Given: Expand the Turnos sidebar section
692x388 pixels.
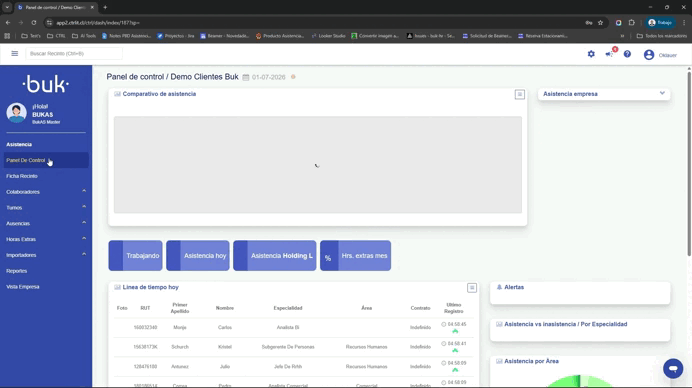Looking at the screenshot, I should 46,207.
